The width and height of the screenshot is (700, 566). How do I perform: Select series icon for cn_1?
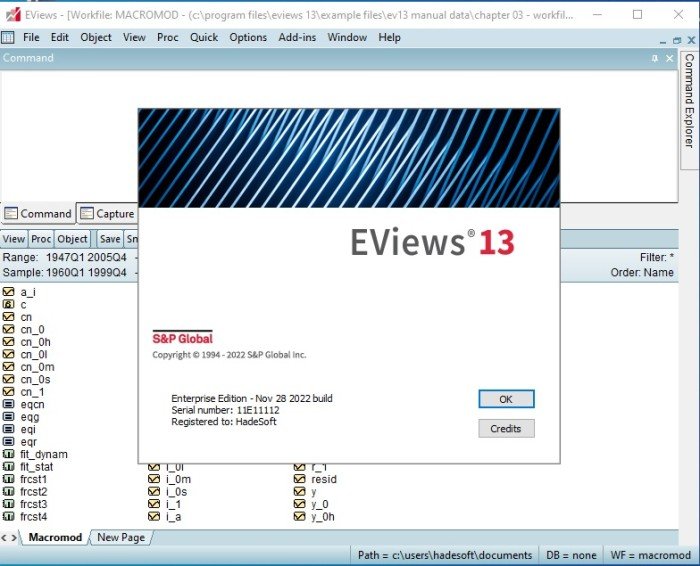pos(8,392)
